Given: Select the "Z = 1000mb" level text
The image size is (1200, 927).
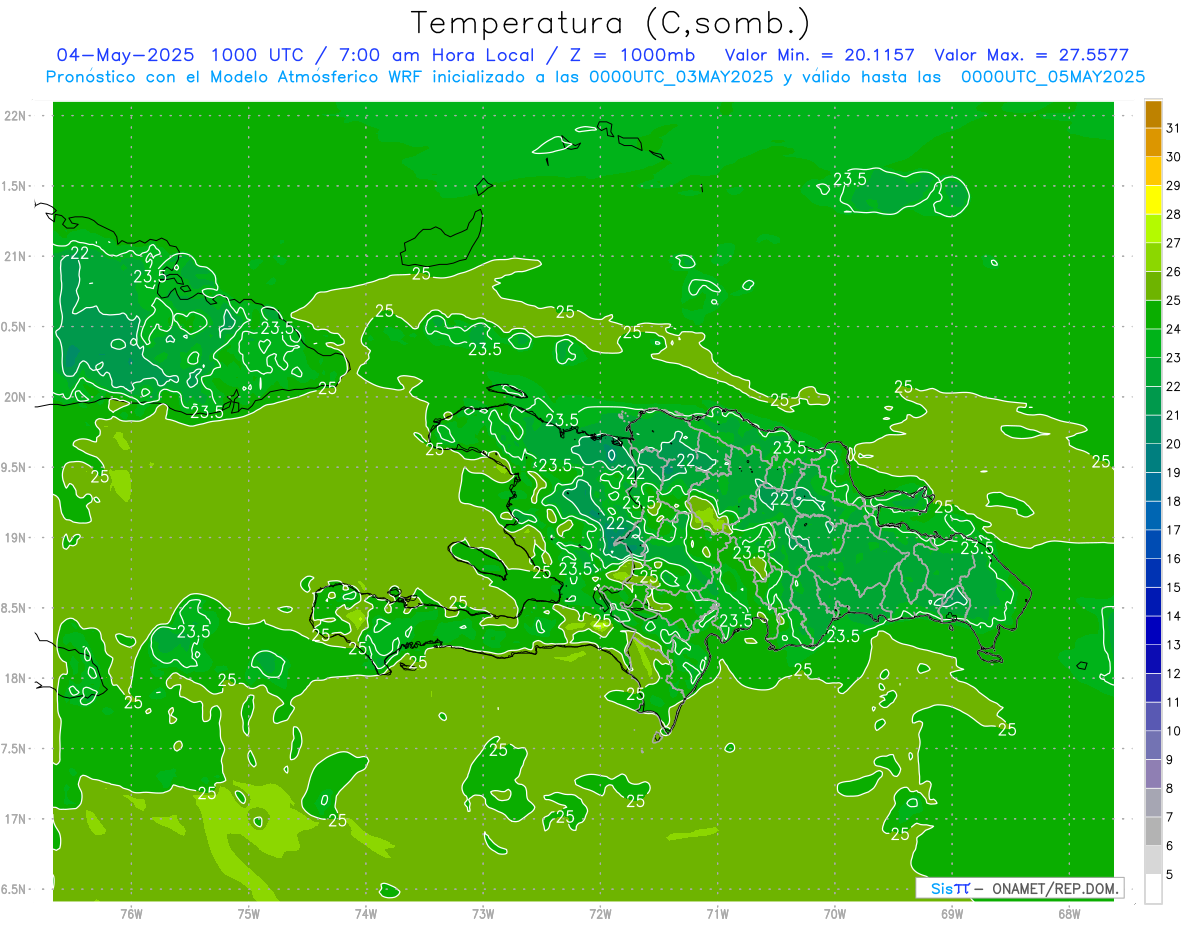Looking at the screenshot, I should pos(632,55).
